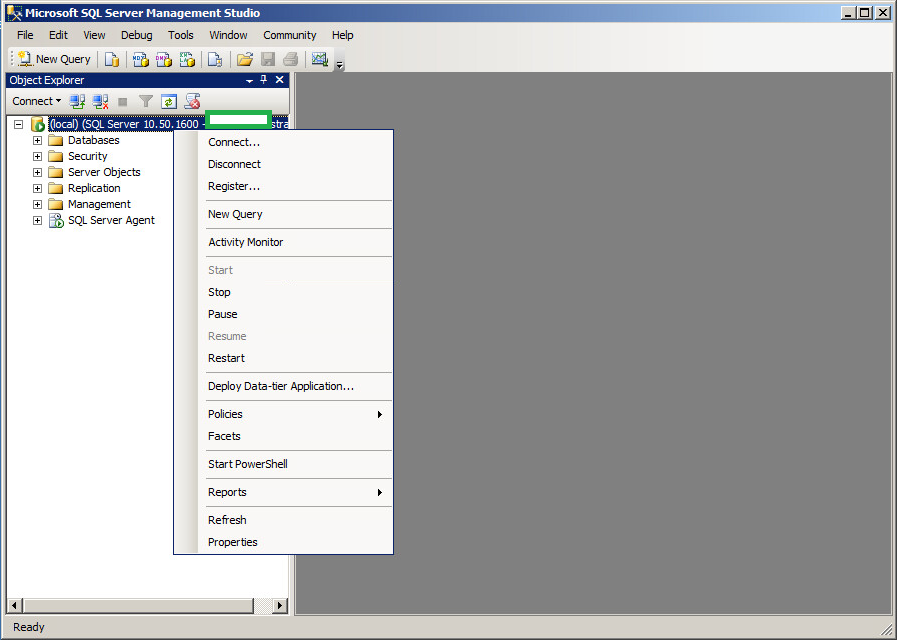
Task: Open the Reports submenu
Action: tap(295, 492)
